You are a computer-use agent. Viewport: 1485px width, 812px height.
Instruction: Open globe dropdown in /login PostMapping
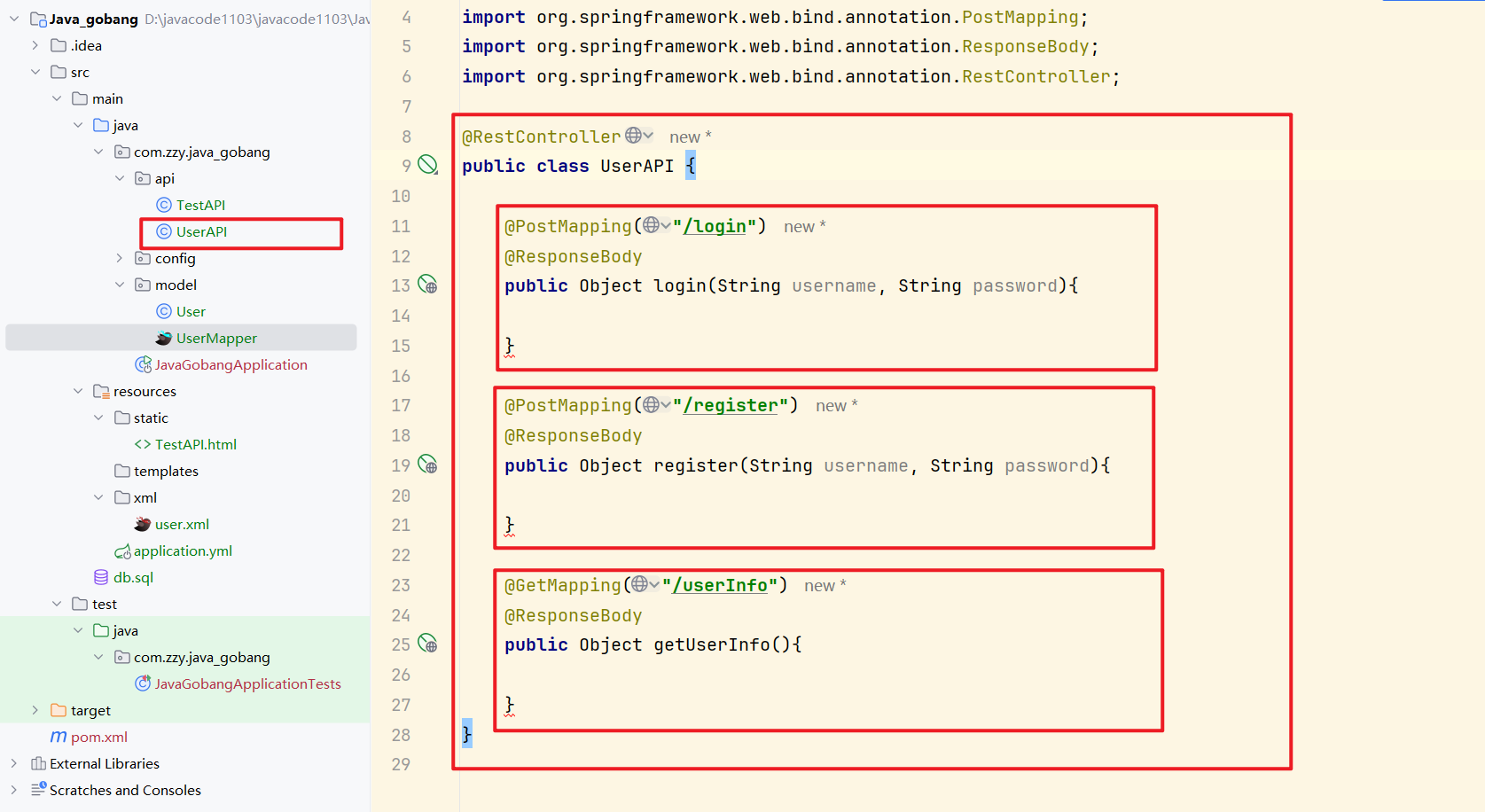click(657, 225)
